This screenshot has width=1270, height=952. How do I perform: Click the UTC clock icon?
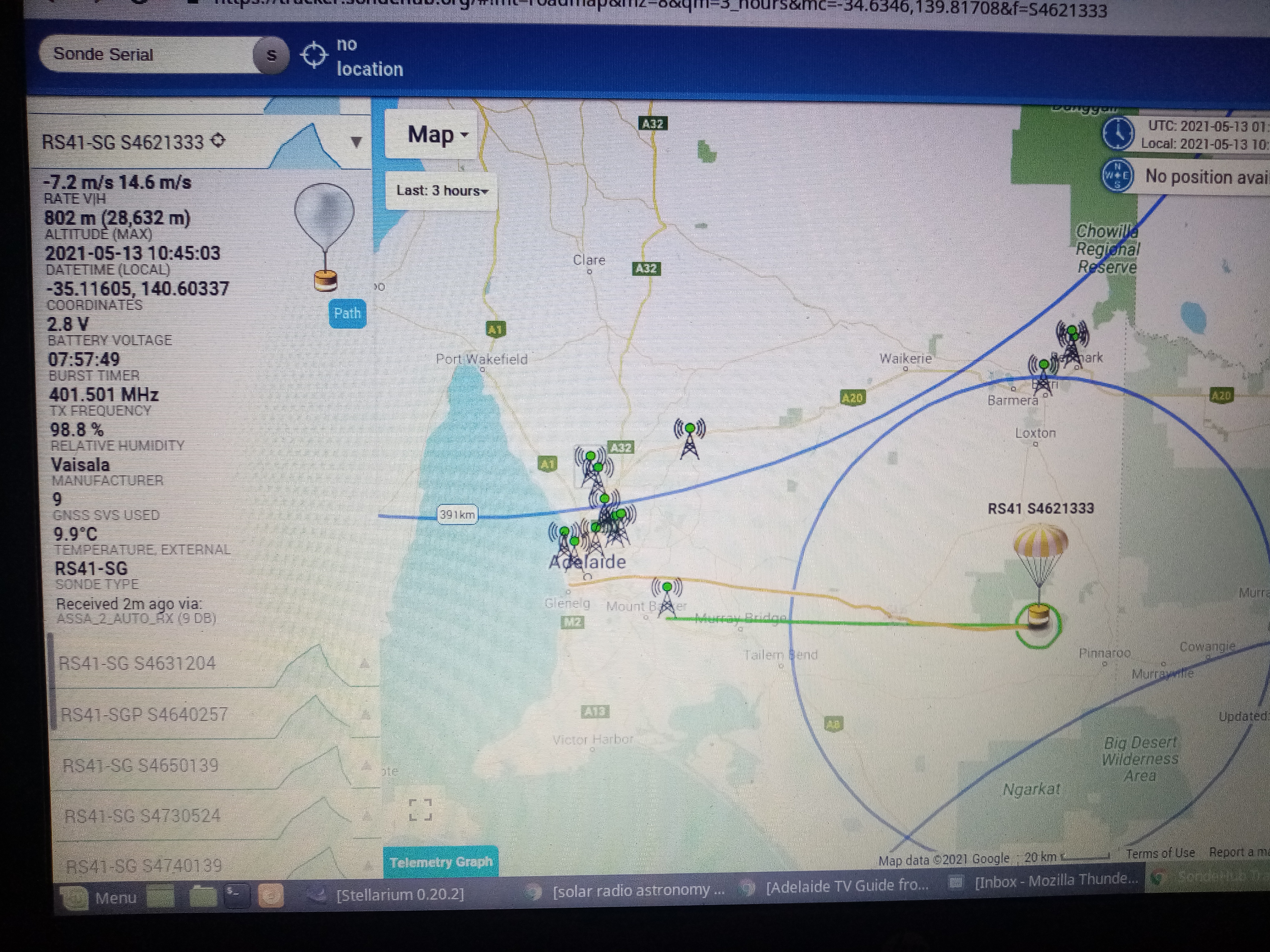coord(1118,133)
